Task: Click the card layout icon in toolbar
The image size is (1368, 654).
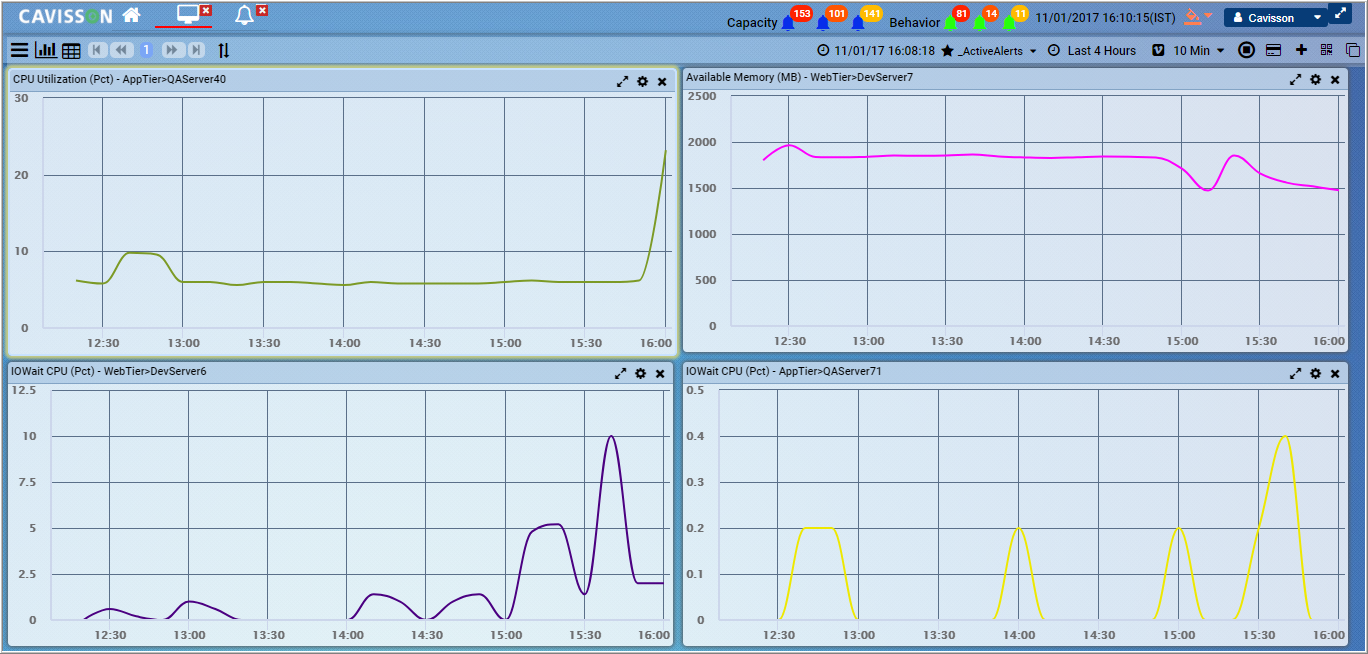Action: click(x=1274, y=50)
